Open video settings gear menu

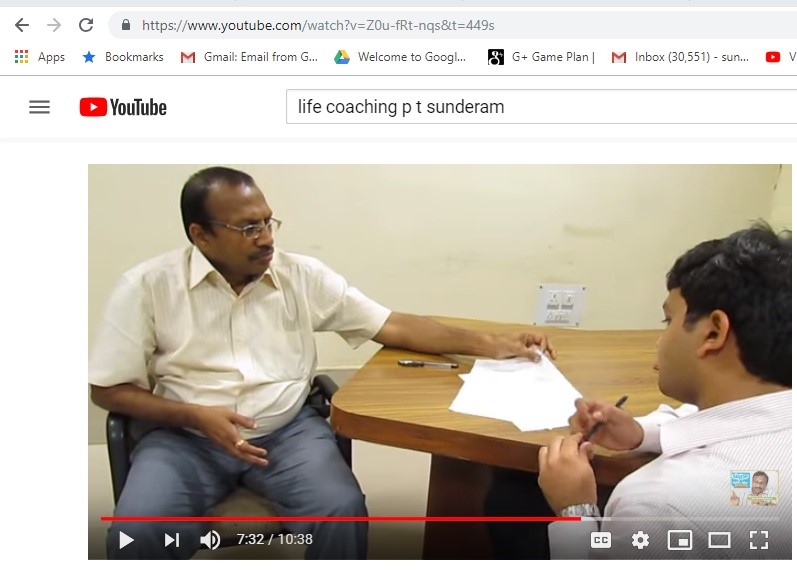[x=640, y=540]
